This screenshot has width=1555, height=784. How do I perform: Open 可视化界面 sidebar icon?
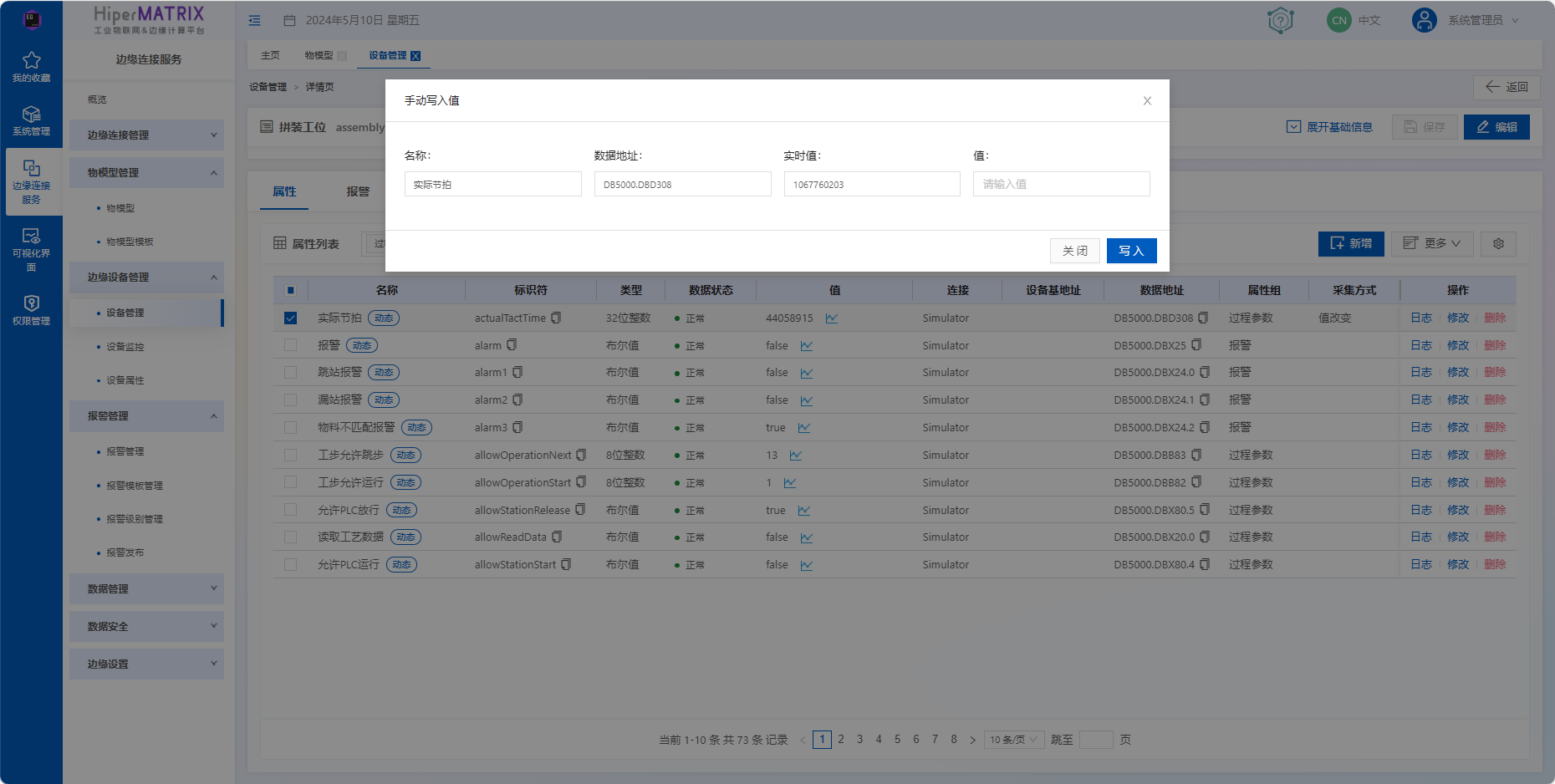pos(31,249)
